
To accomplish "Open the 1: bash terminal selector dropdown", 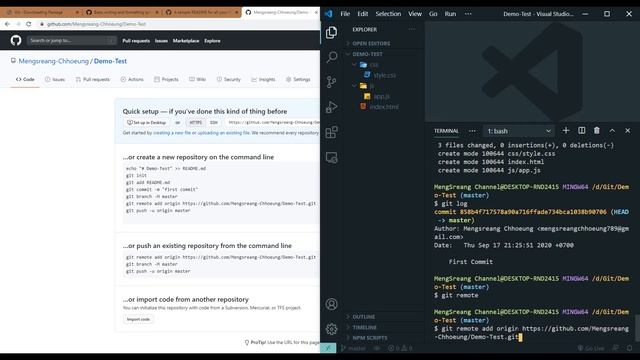I will click(x=519, y=131).
